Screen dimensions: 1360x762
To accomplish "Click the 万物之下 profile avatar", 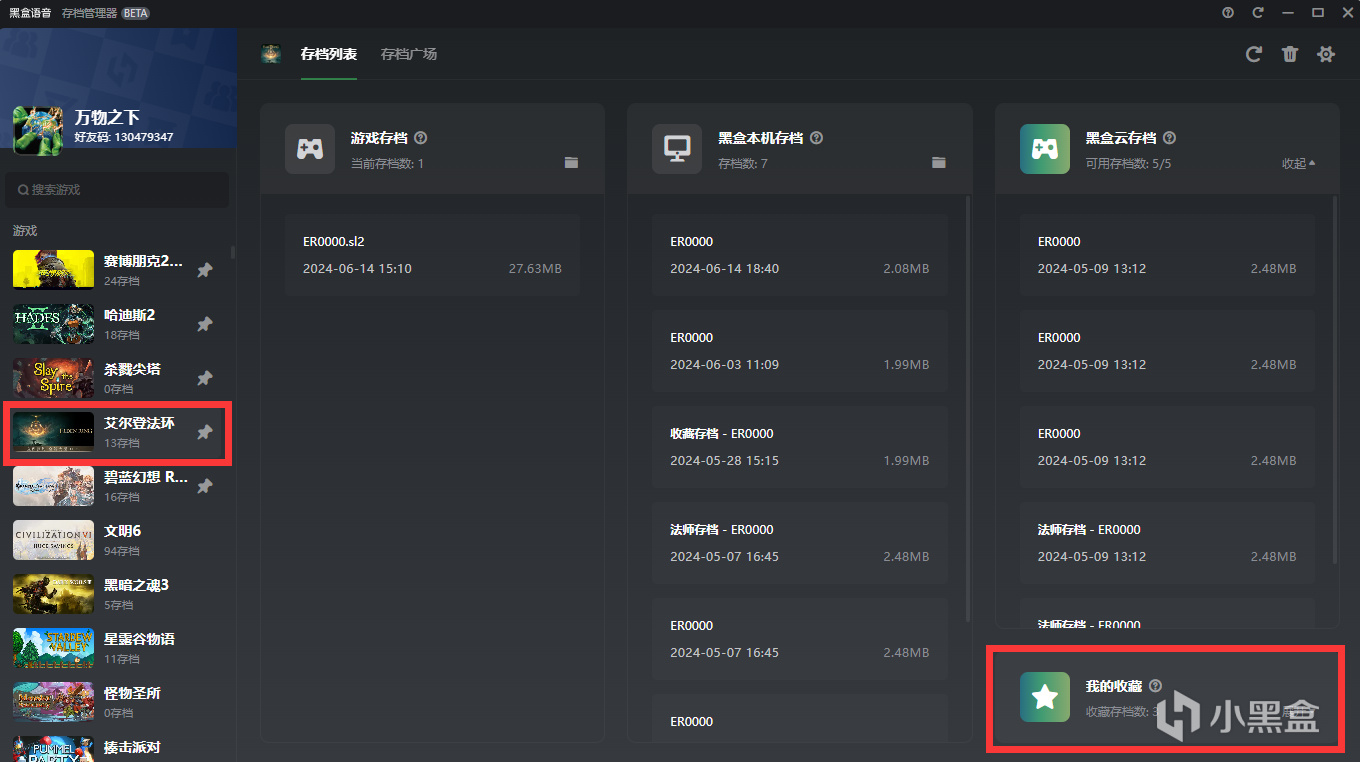I will (x=38, y=131).
